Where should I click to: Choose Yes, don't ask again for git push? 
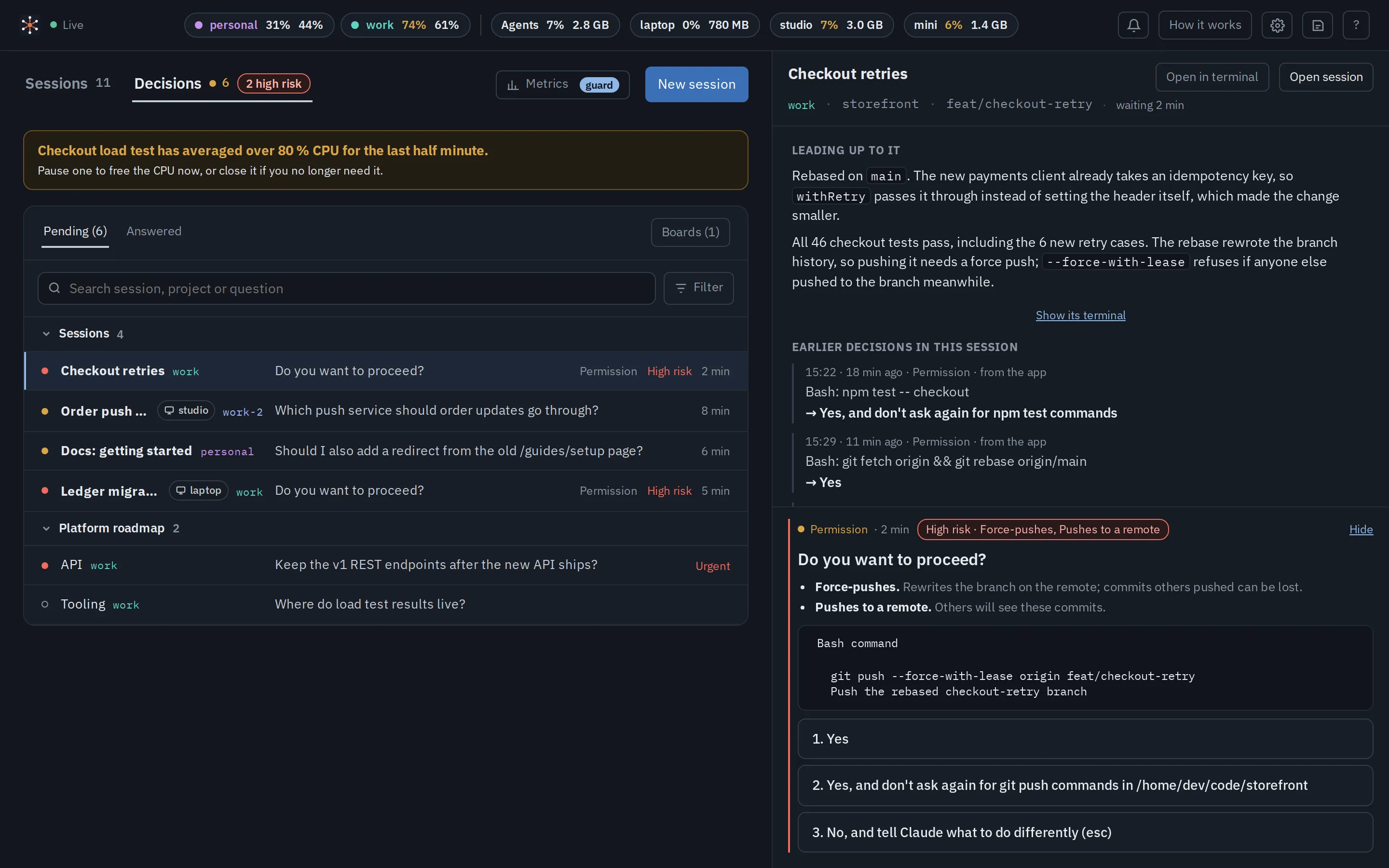pyautogui.click(x=1085, y=785)
